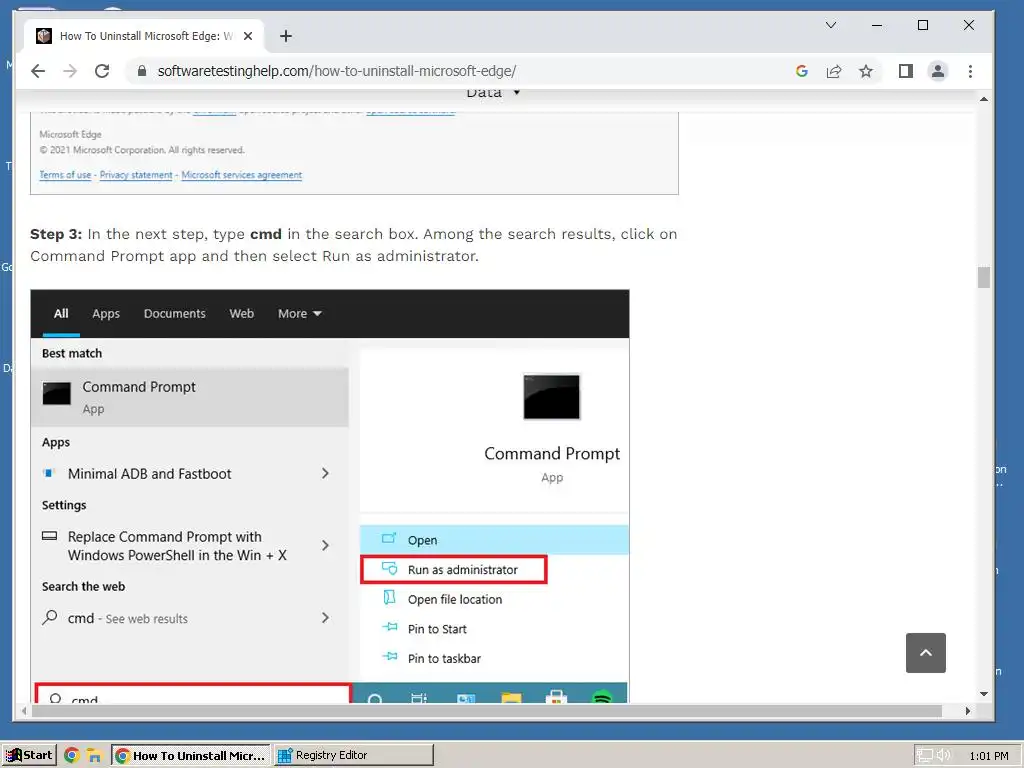Image resolution: width=1024 pixels, height=768 pixels.
Task: Click the network tray icon
Action: (925, 756)
